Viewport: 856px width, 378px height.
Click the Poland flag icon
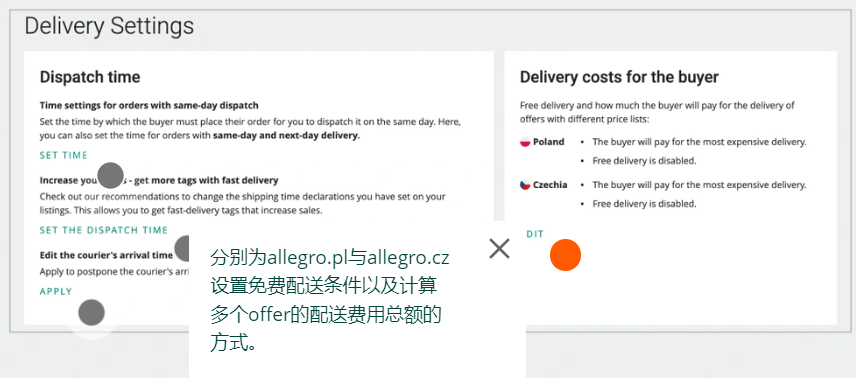pyautogui.click(x=525, y=142)
